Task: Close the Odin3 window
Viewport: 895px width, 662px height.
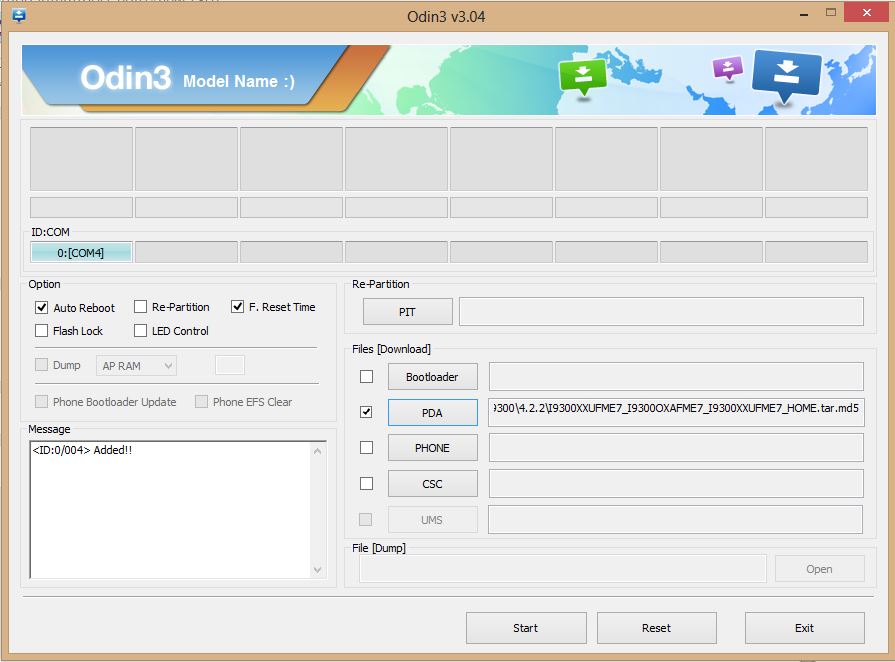Action: (x=866, y=13)
